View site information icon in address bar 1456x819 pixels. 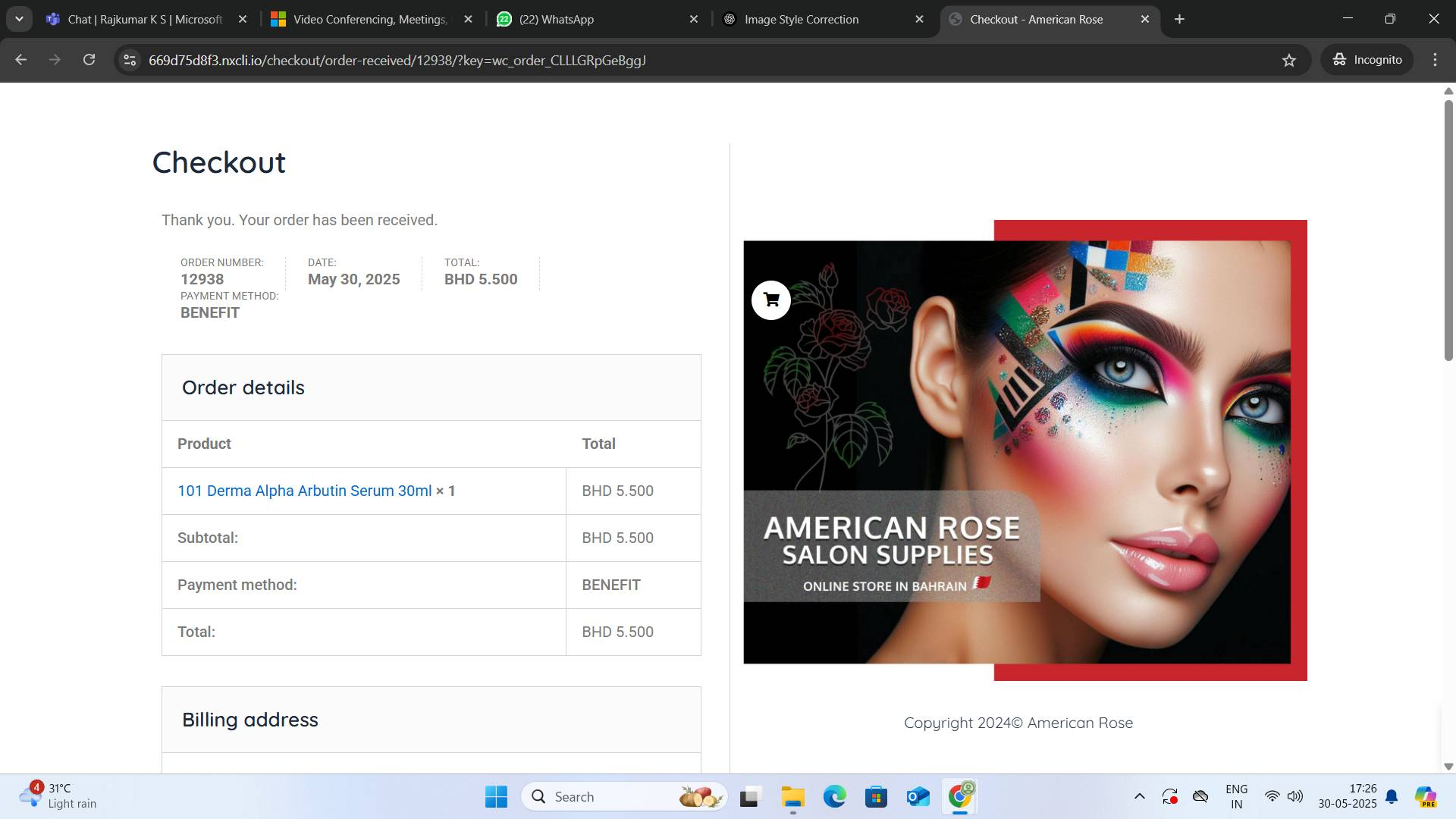point(130,60)
